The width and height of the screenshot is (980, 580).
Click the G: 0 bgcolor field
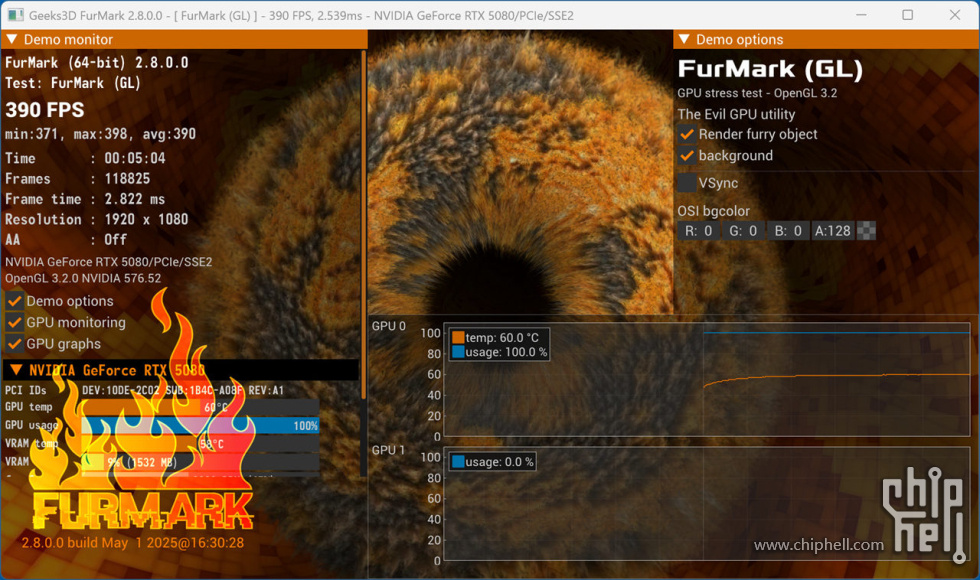click(x=742, y=231)
